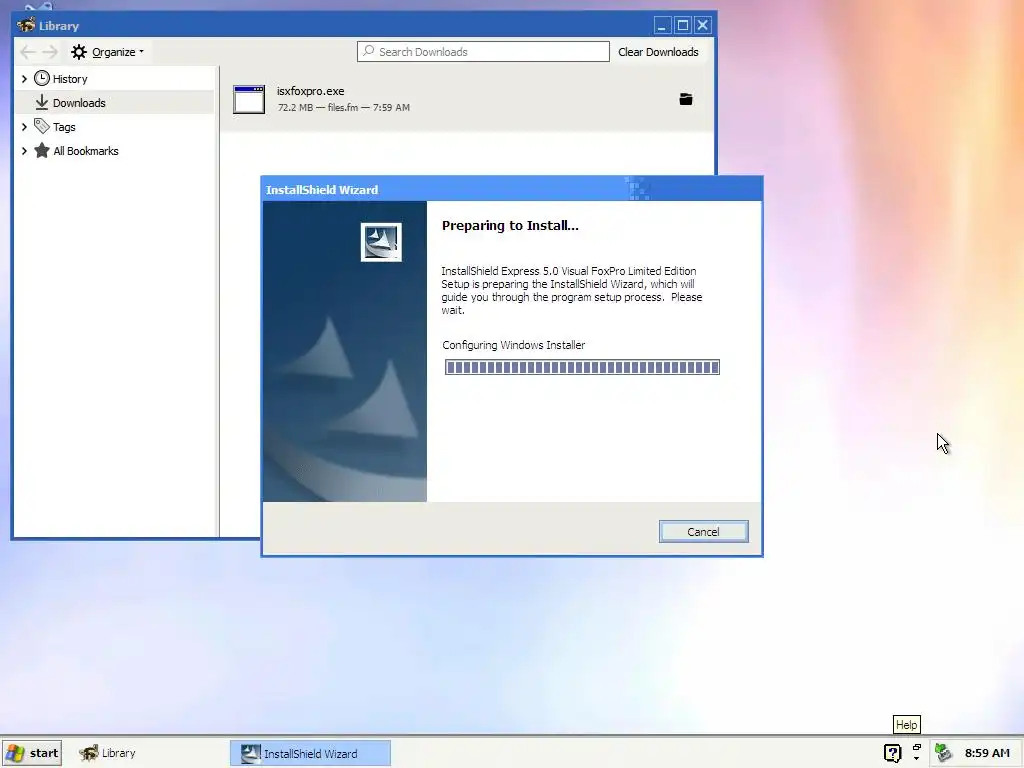Click the 8:59 AM taskbar clock
Screen dimensions: 1024x768
point(987,753)
